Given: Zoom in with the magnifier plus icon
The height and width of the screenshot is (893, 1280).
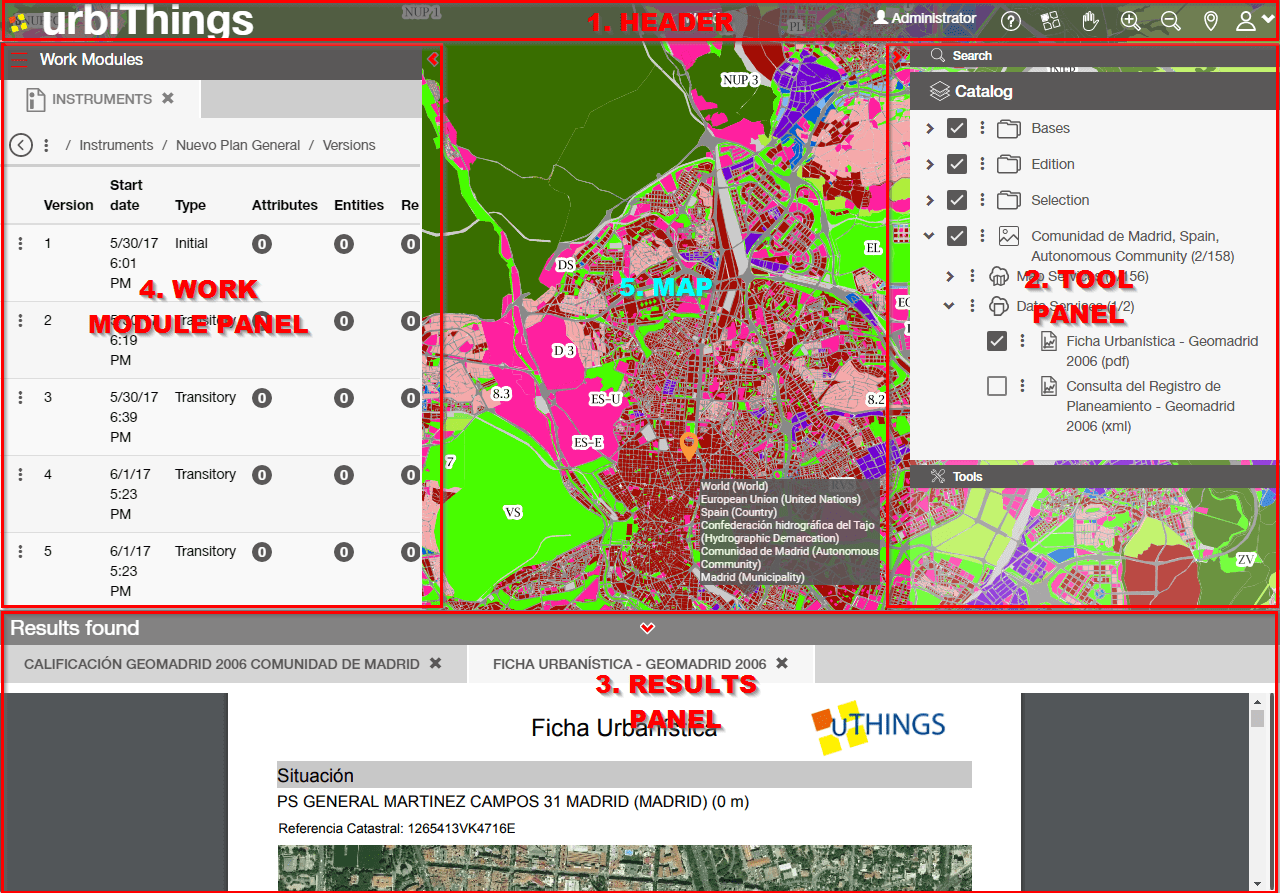Looking at the screenshot, I should (1130, 20).
